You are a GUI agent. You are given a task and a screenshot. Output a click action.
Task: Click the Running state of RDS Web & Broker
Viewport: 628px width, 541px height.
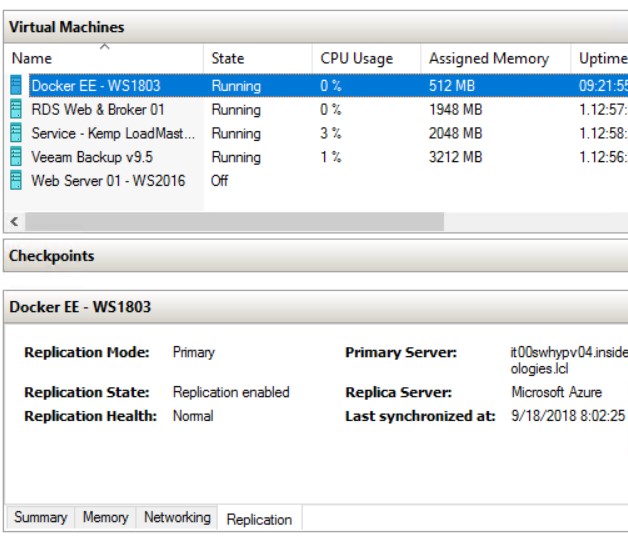pyautogui.click(x=236, y=110)
